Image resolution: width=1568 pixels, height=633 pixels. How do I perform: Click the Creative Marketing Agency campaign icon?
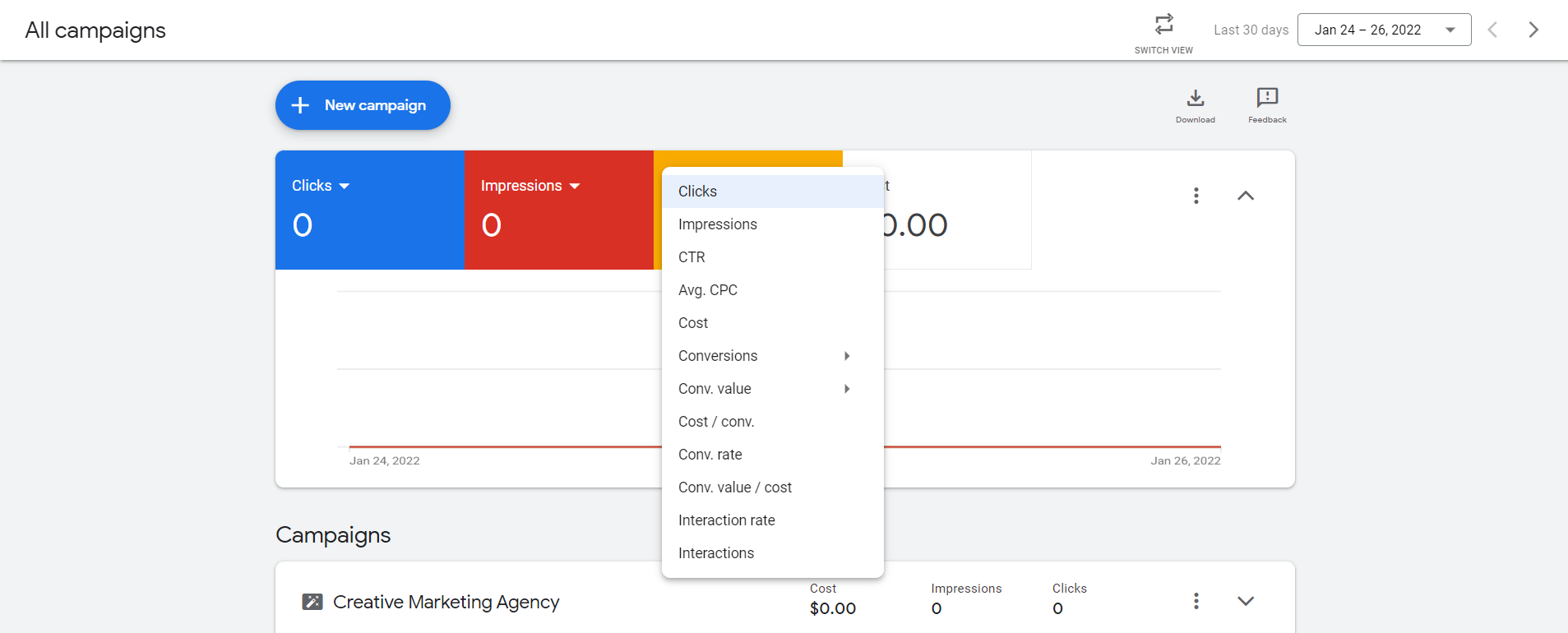point(312,602)
